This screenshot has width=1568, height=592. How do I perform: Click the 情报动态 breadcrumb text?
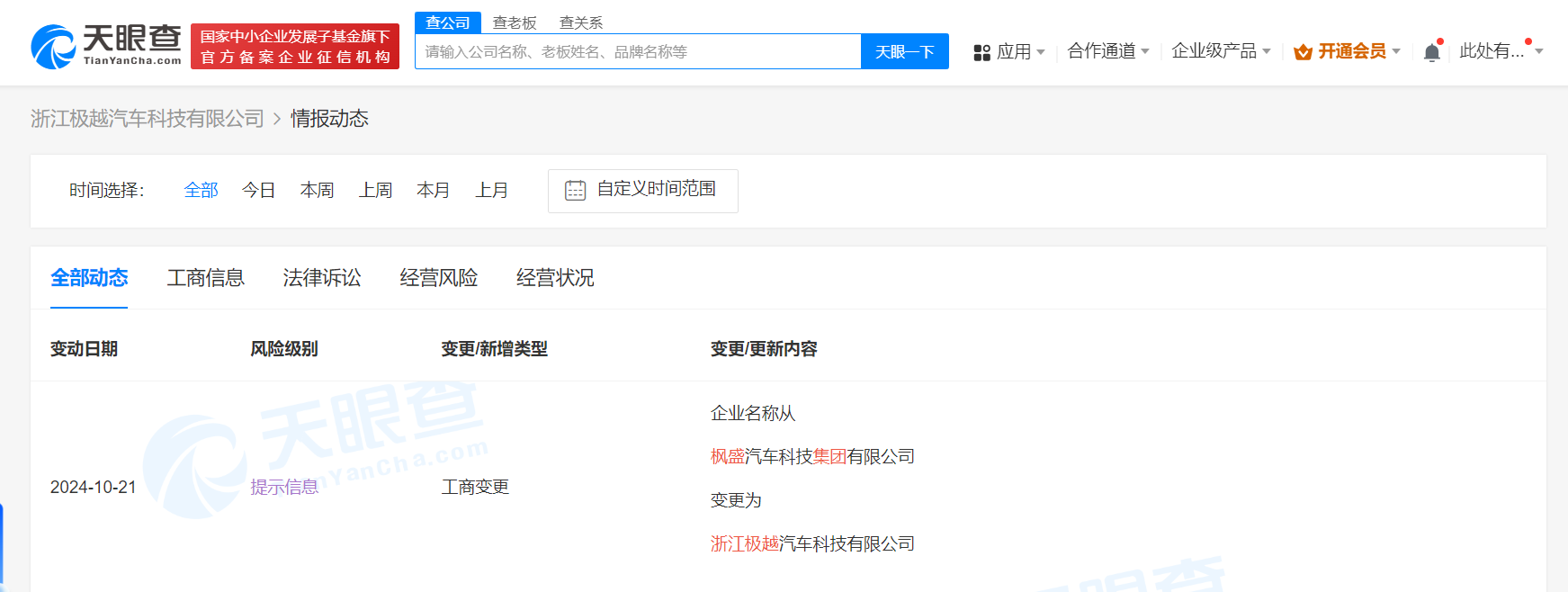[329, 119]
